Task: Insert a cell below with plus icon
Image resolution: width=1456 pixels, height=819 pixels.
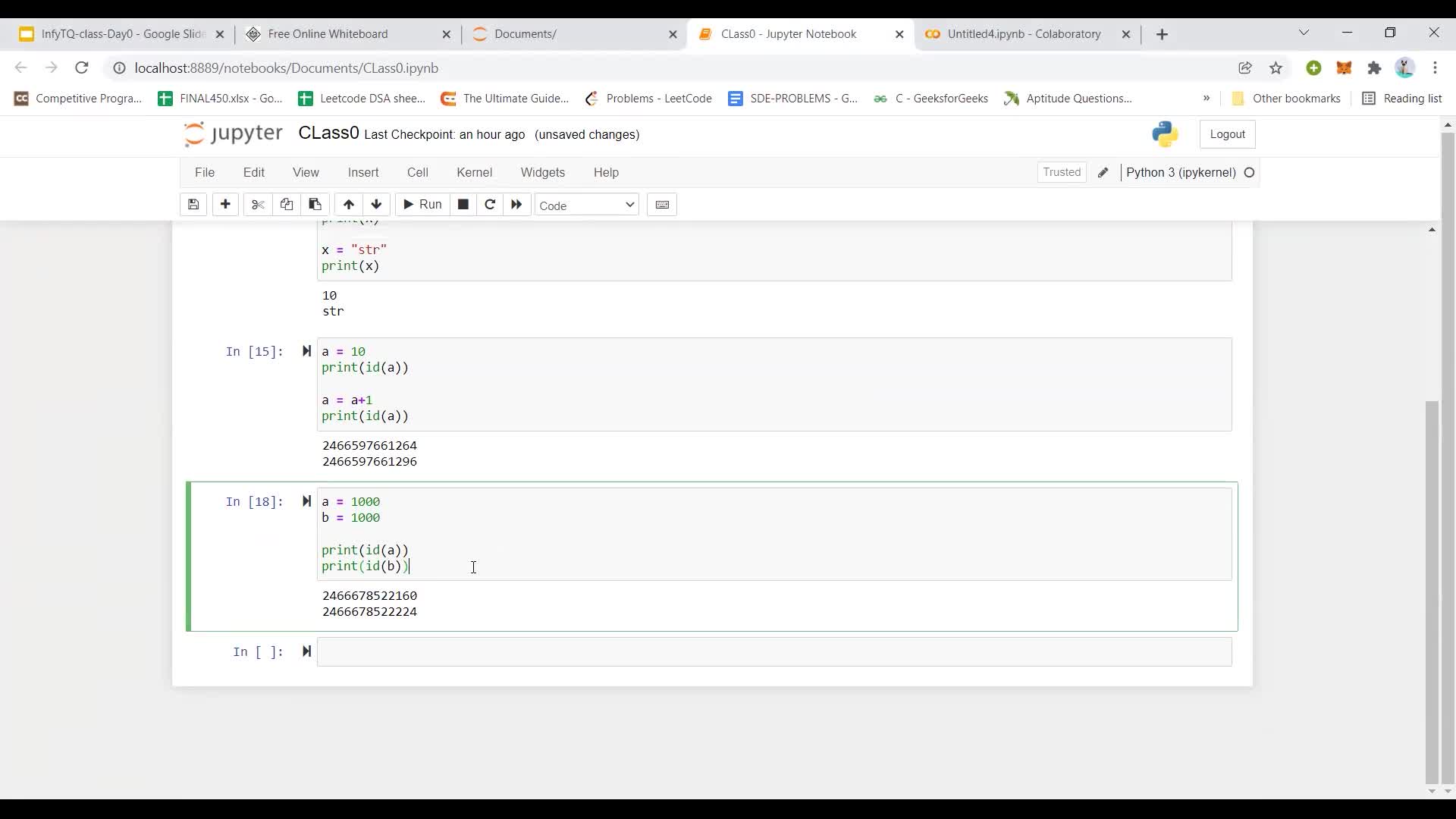Action: pyautogui.click(x=225, y=205)
